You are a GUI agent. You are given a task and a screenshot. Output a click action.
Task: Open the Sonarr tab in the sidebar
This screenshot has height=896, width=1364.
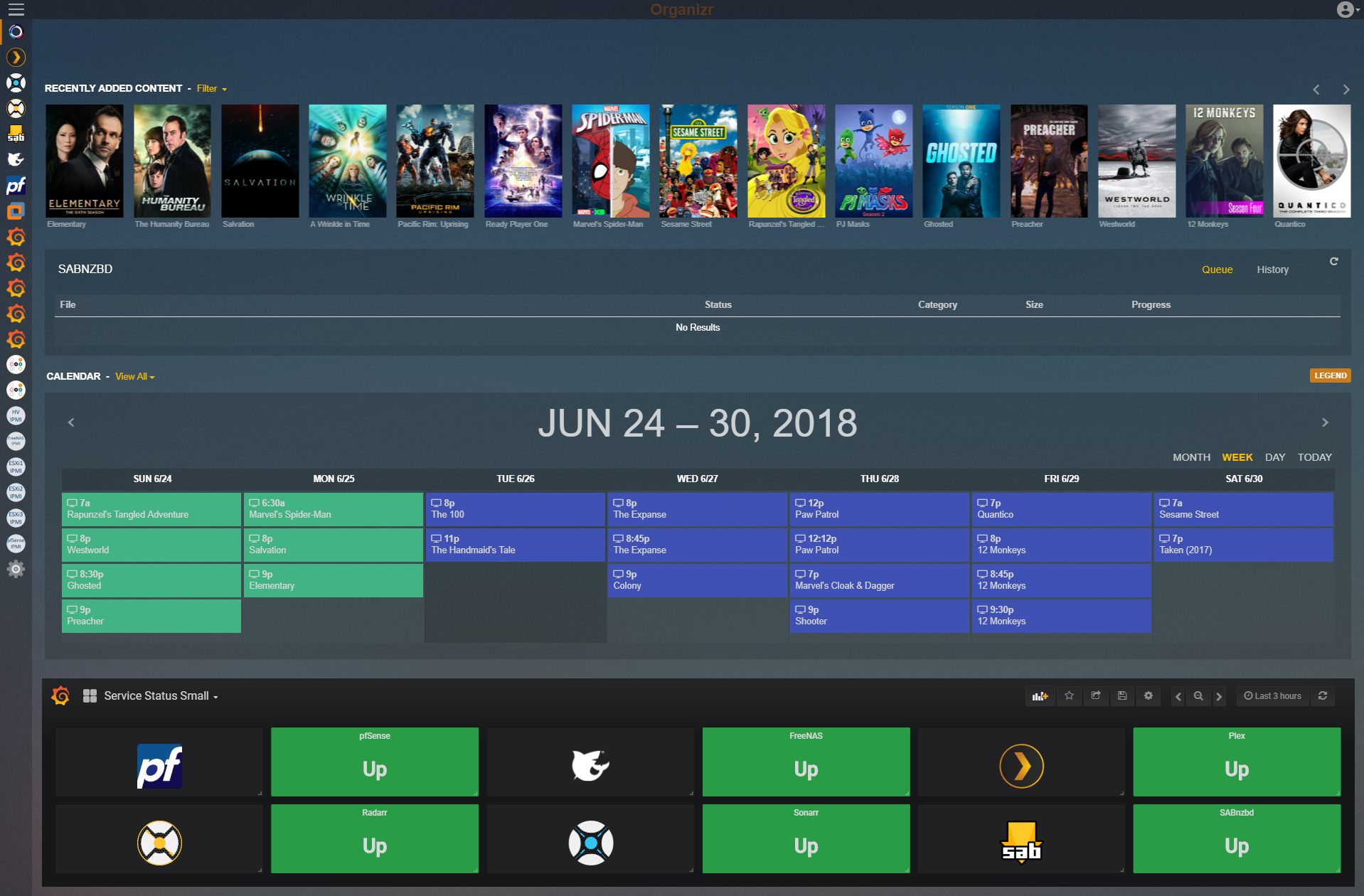[x=16, y=83]
